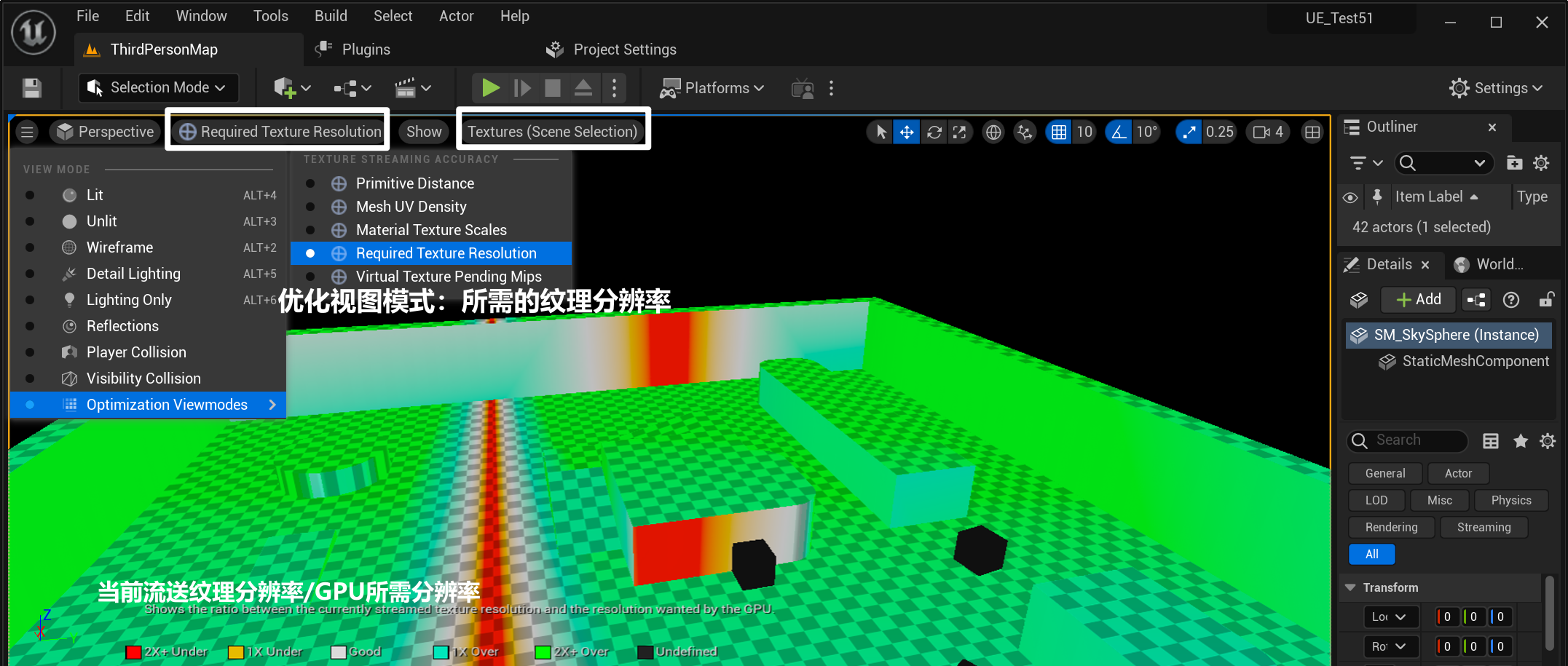Start Play In Editor with the green play button
This screenshot has width=1568, height=666.
490,88
